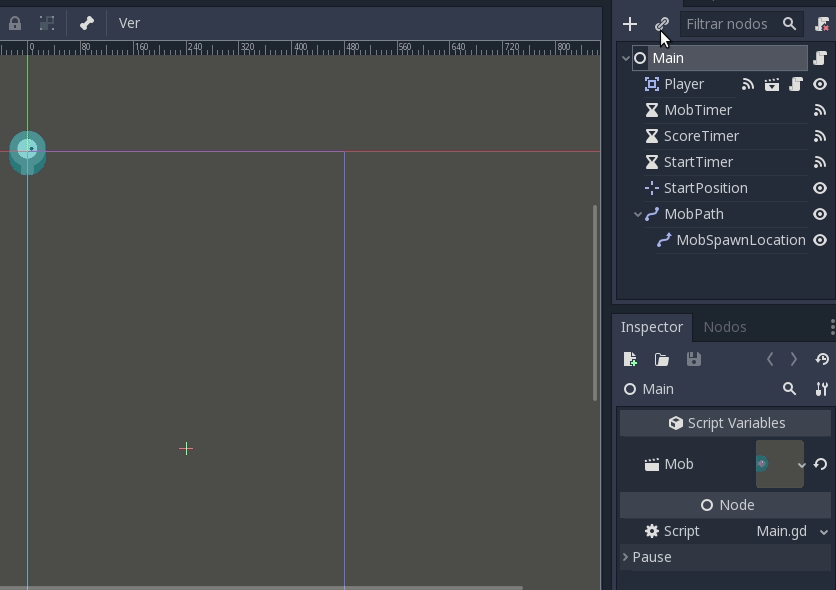The image size is (836, 590).
Task: Click the instance scene link icon
Action: point(661,24)
